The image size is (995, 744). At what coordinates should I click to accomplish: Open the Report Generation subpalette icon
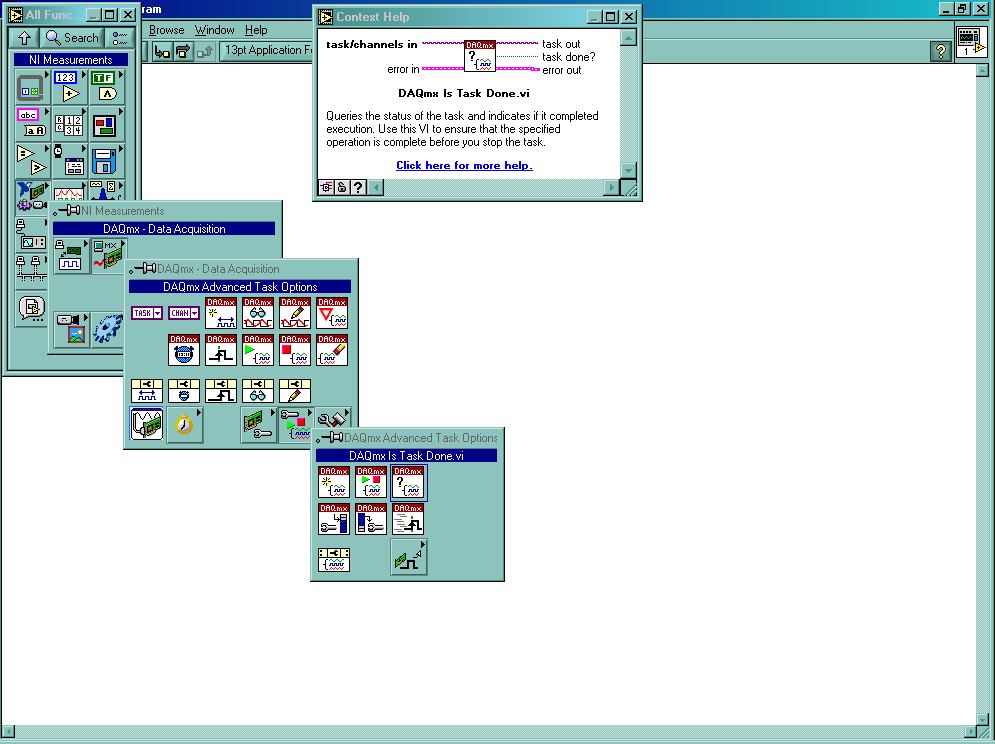pyautogui.click(x=32, y=308)
